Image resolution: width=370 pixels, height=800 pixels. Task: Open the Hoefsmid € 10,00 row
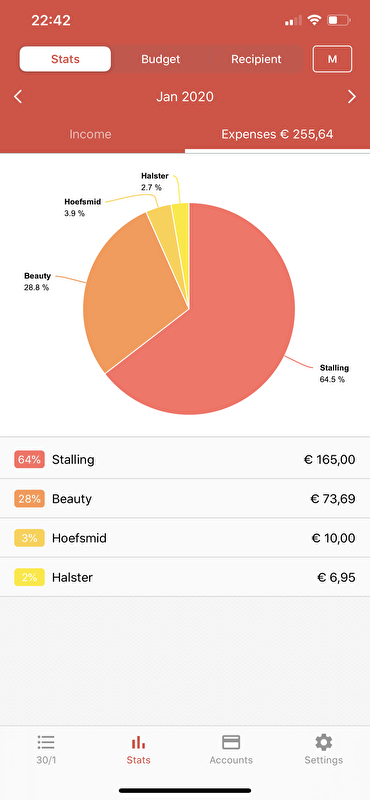[x=185, y=538]
